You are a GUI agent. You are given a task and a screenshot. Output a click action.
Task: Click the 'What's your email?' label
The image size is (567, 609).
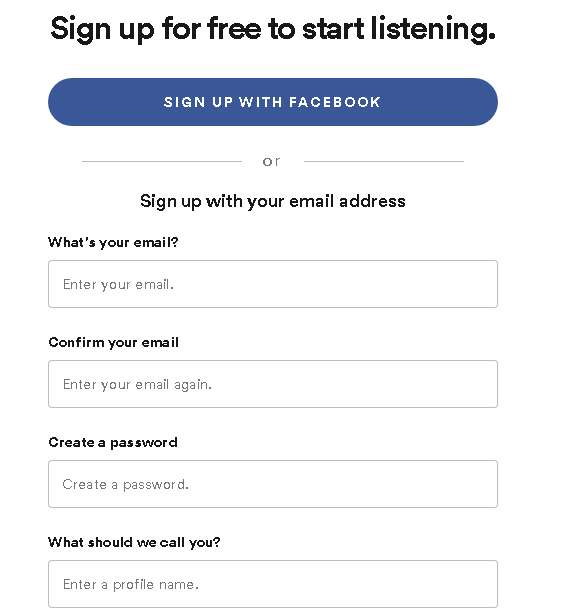[x=113, y=242]
